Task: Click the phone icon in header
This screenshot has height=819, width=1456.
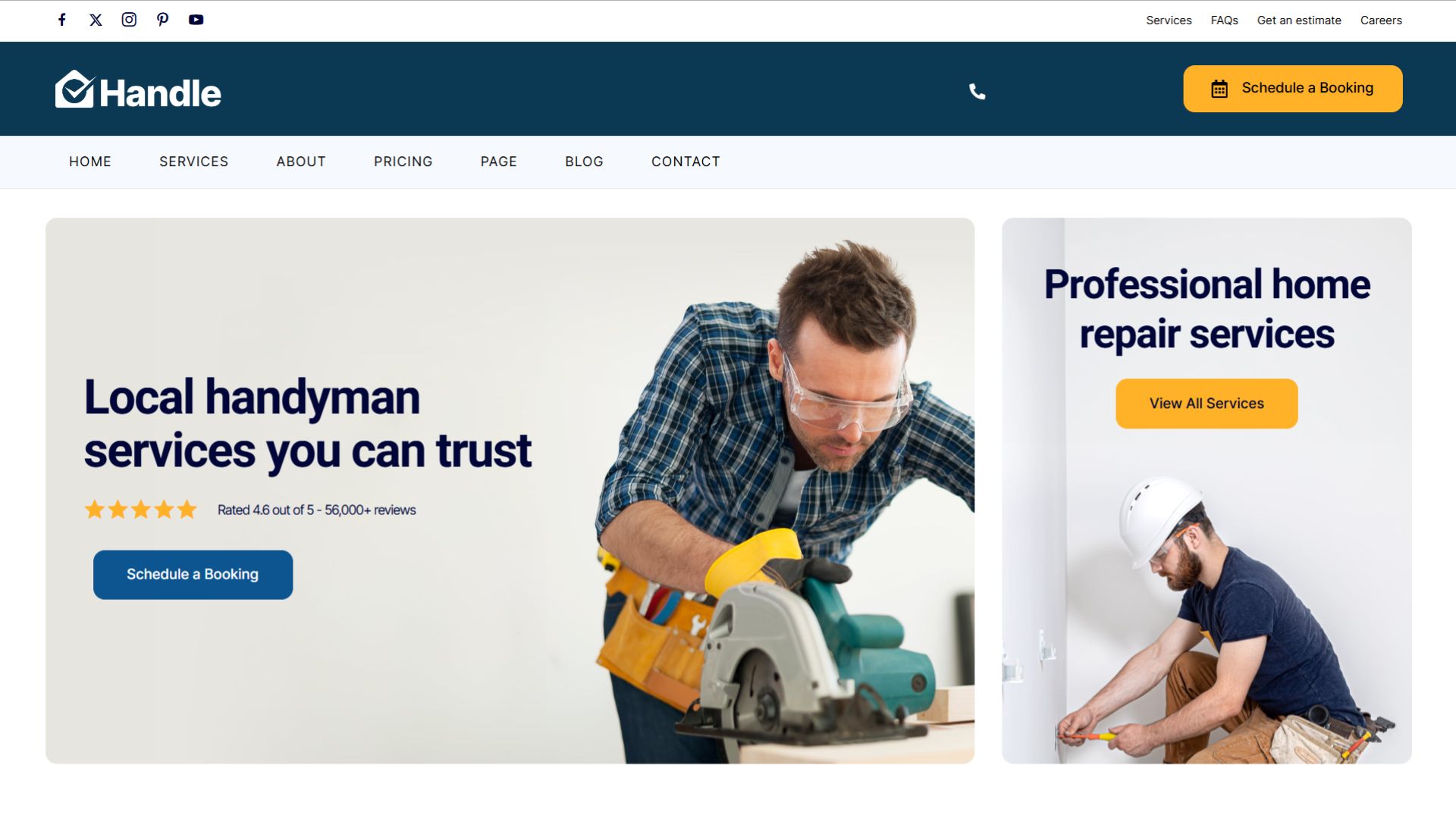Action: click(x=977, y=92)
